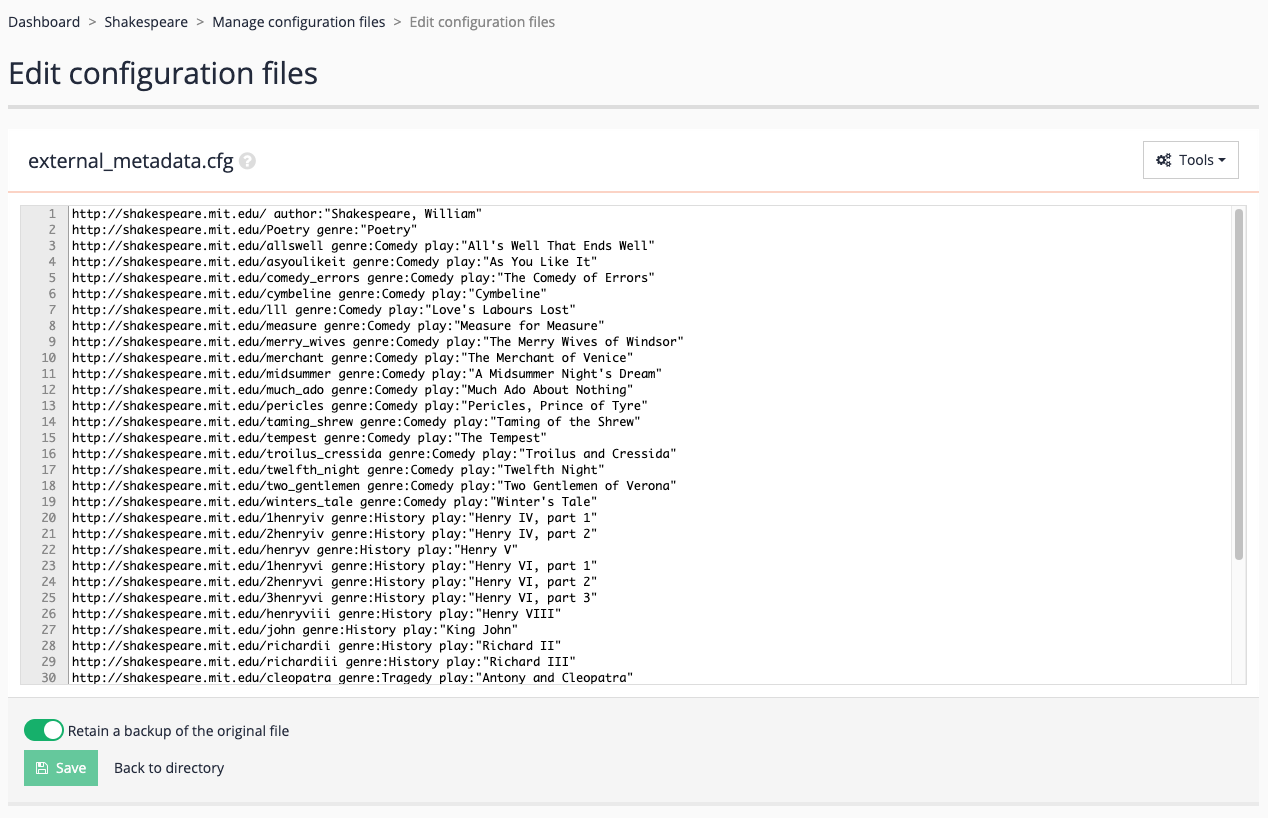Click the "Twelfth Night" configuration line
Image resolution: width=1268 pixels, height=818 pixels.
tap(338, 470)
